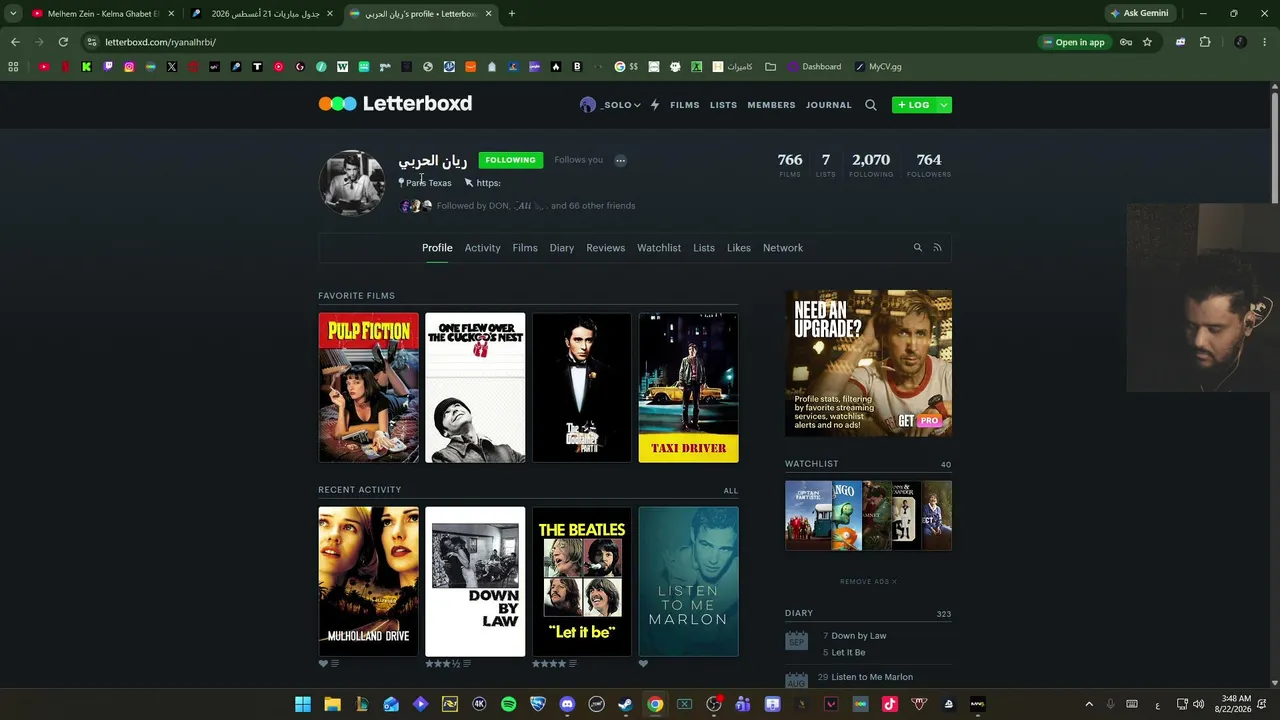Open Steam from the taskbar
The width and height of the screenshot is (1280, 720).
click(625, 704)
